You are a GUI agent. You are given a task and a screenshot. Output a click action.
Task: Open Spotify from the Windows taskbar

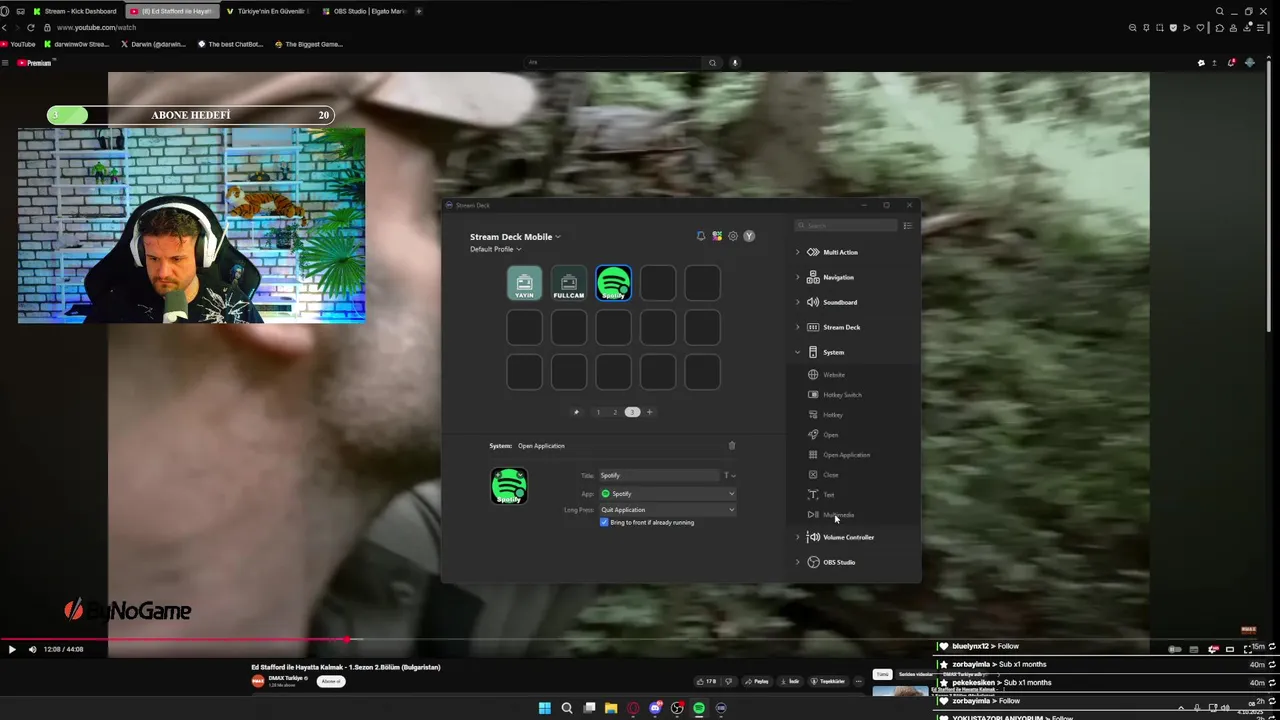click(x=699, y=708)
